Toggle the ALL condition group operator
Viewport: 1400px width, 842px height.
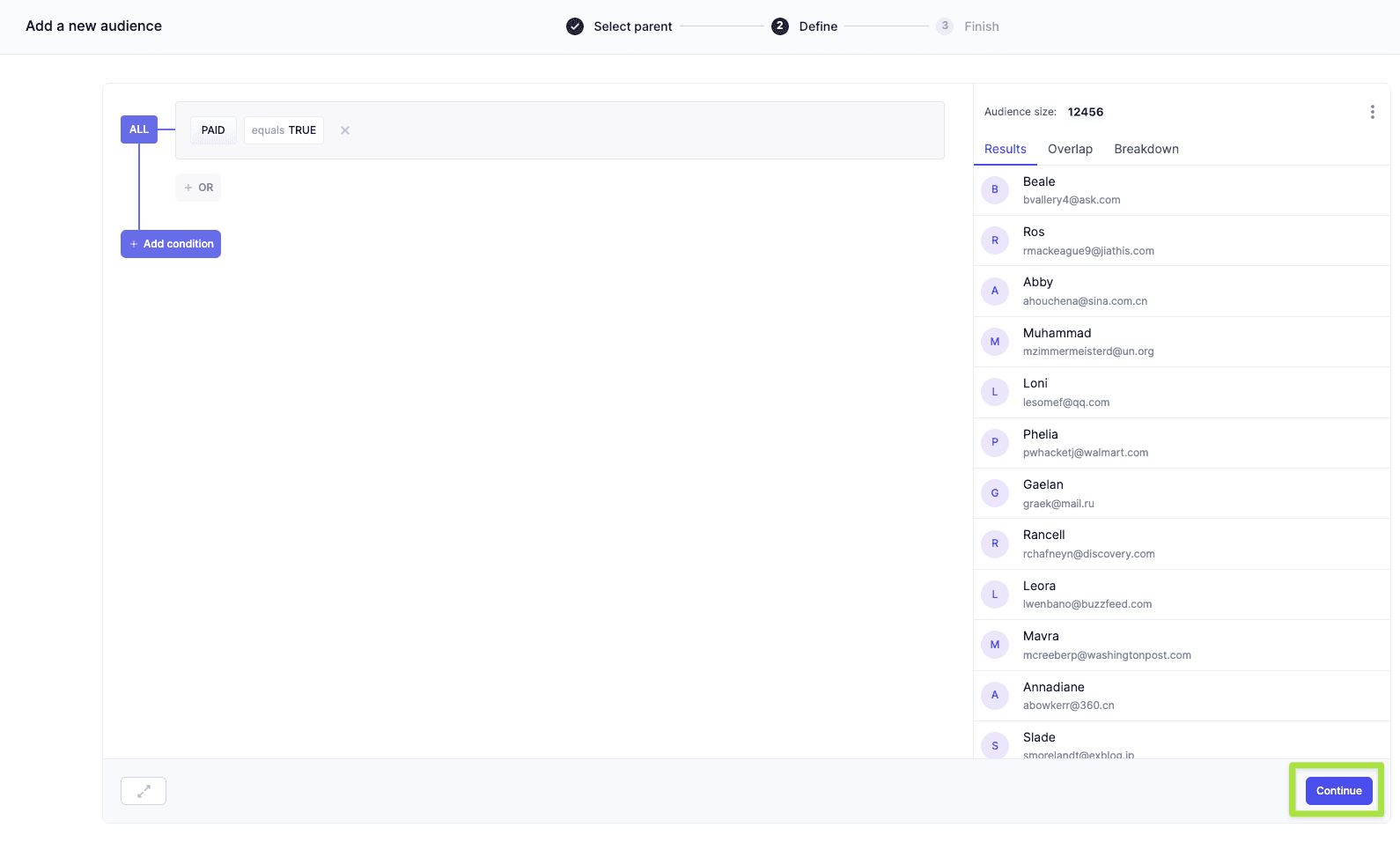click(139, 129)
